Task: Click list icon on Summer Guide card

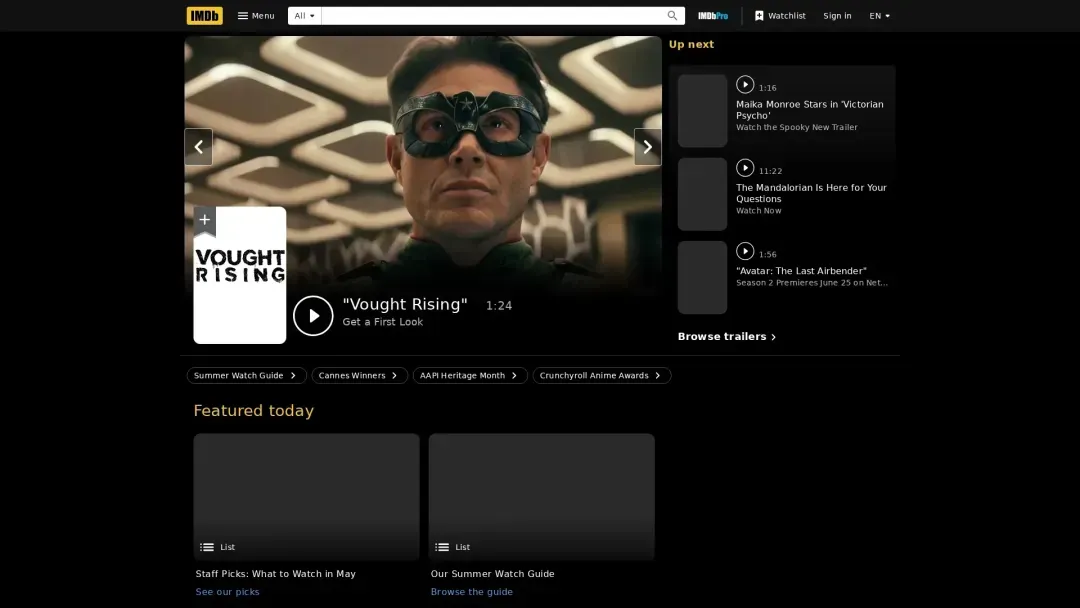Action: click(x=442, y=547)
